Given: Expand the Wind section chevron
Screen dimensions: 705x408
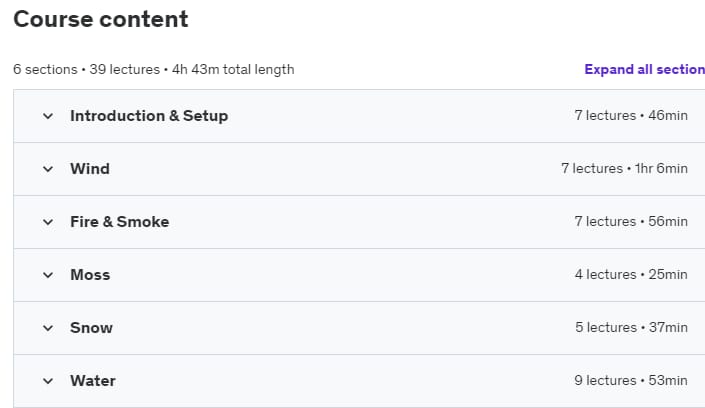Looking at the screenshot, I should pos(48,169).
